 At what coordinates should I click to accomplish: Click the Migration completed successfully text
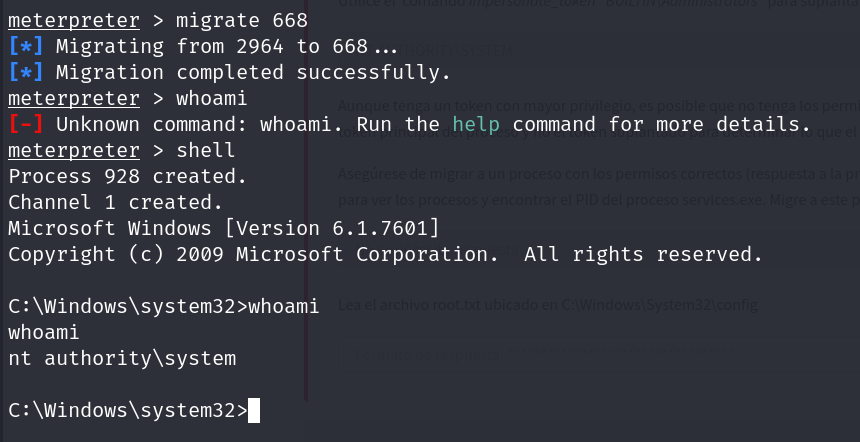pos(253,72)
